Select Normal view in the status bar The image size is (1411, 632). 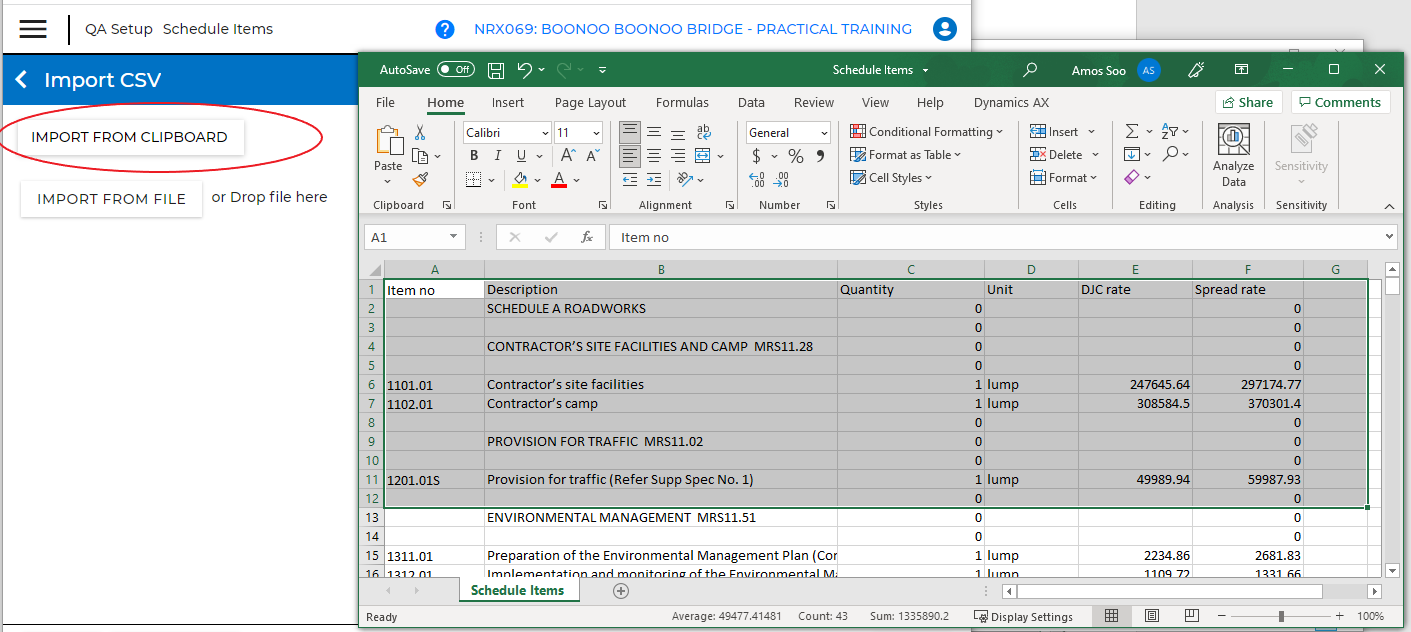pos(1112,616)
